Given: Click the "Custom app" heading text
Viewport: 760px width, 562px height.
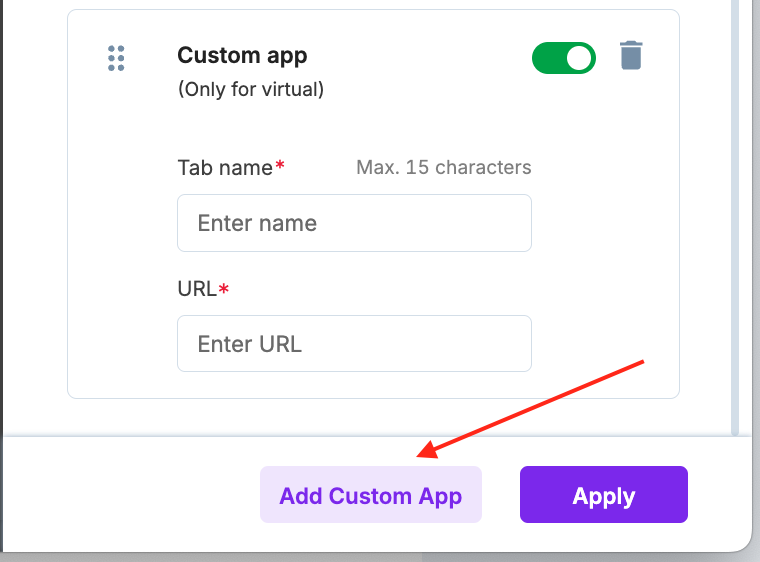Looking at the screenshot, I should coord(242,56).
